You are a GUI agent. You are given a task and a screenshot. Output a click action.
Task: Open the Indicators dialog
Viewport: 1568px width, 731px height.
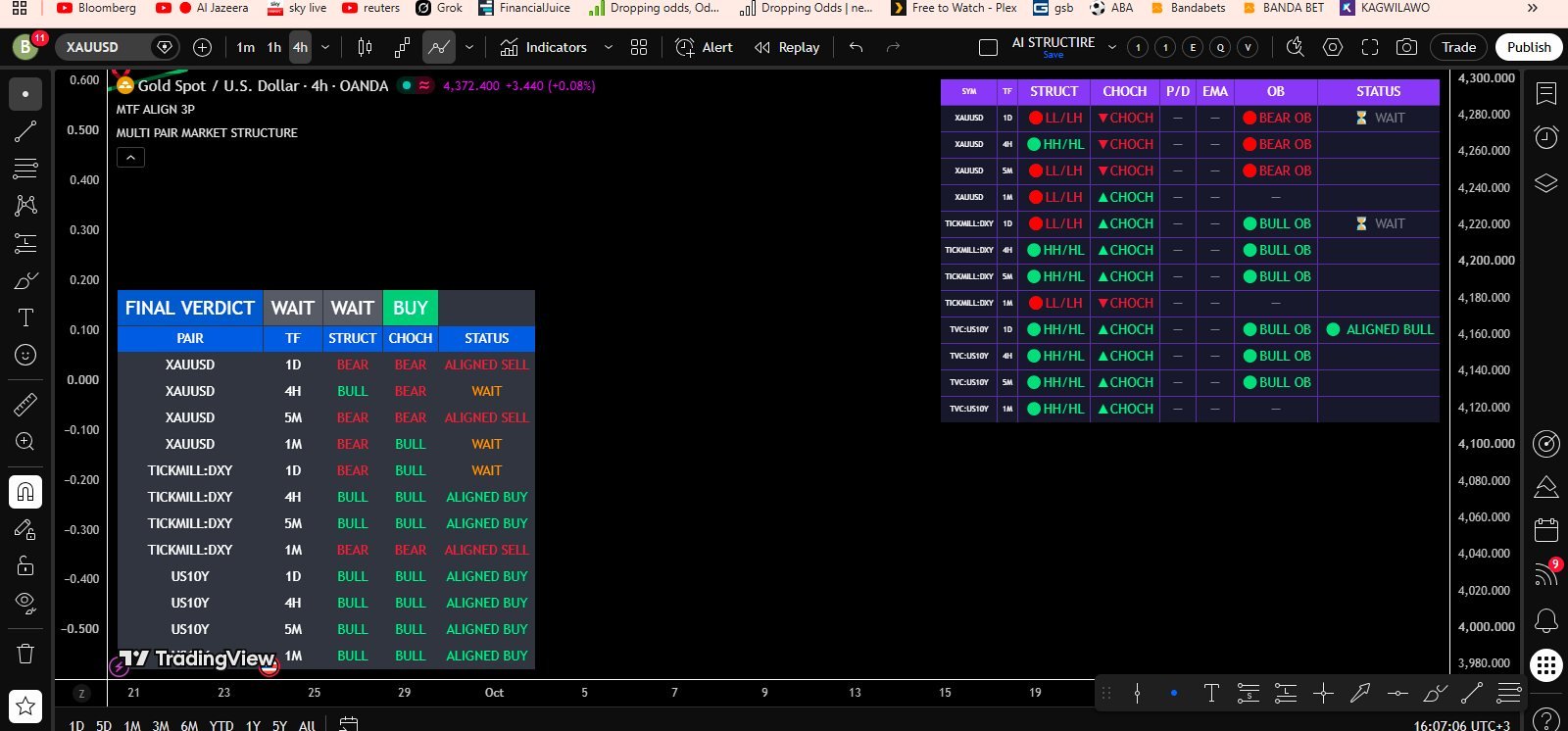[543, 47]
